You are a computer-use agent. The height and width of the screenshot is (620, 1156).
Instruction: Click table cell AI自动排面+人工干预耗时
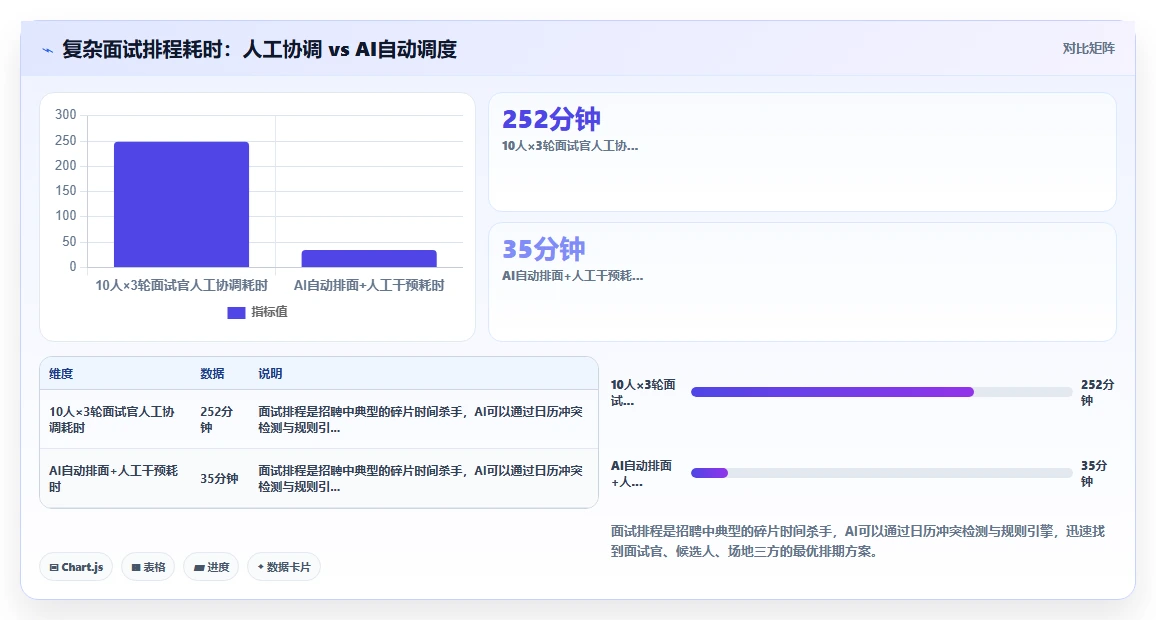pyautogui.click(x=114, y=478)
